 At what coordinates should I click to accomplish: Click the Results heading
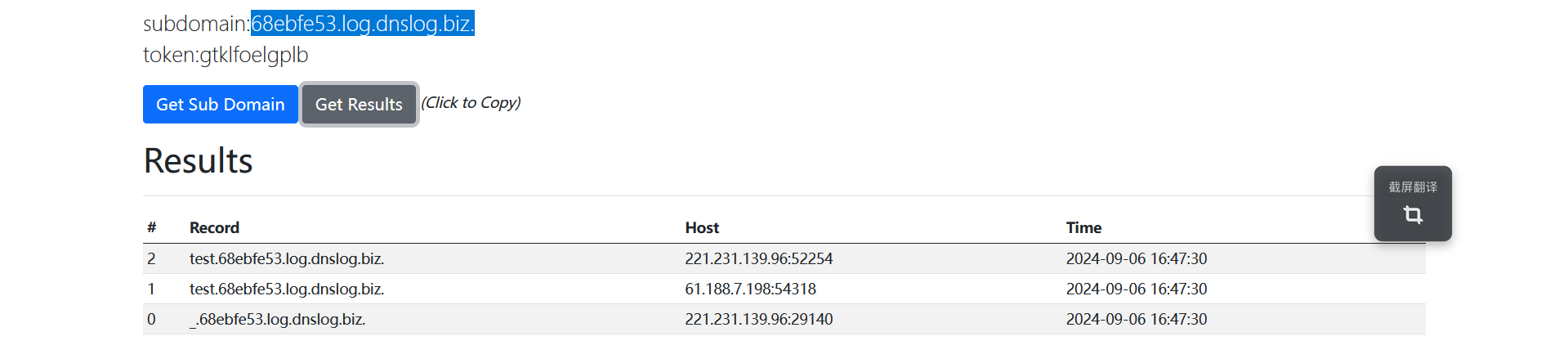click(198, 161)
